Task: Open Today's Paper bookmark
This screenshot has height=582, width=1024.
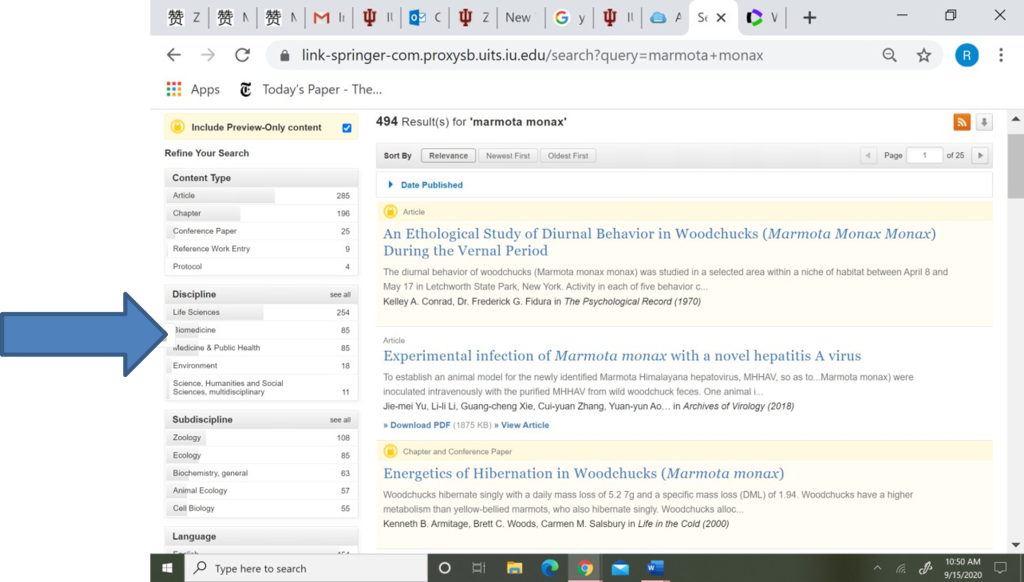Action: point(310,89)
